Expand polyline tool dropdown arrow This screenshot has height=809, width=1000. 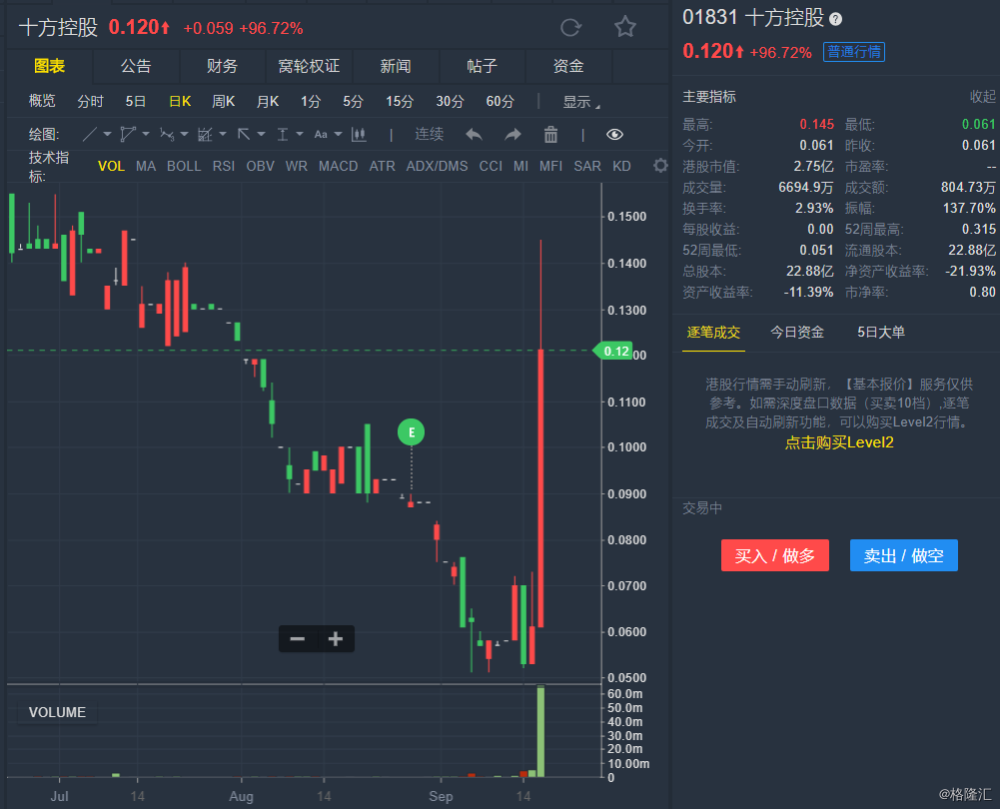click(146, 135)
